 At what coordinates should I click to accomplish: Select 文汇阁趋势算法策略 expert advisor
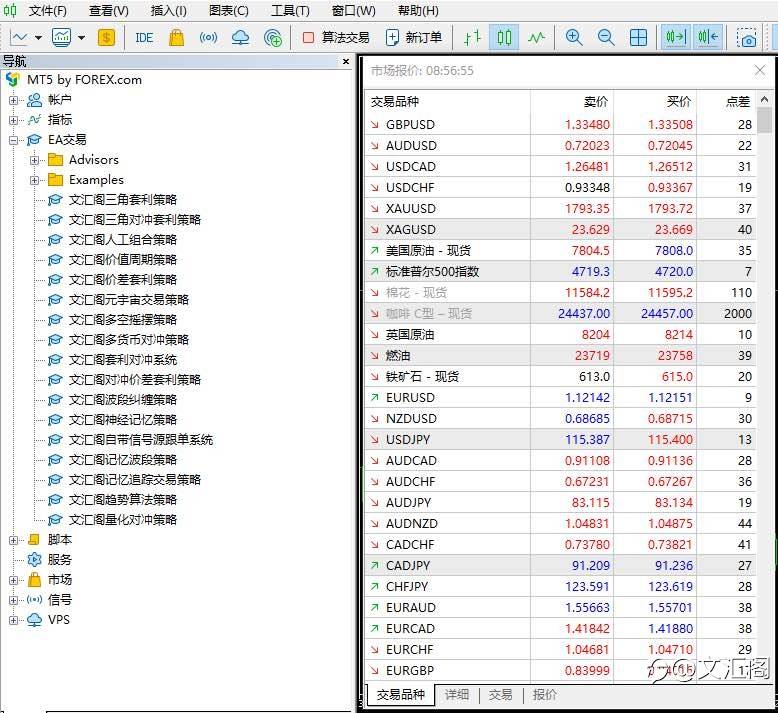(123, 500)
